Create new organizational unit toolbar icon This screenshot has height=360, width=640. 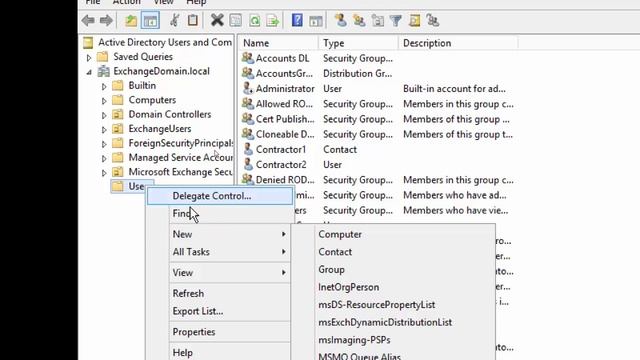pos(378,20)
